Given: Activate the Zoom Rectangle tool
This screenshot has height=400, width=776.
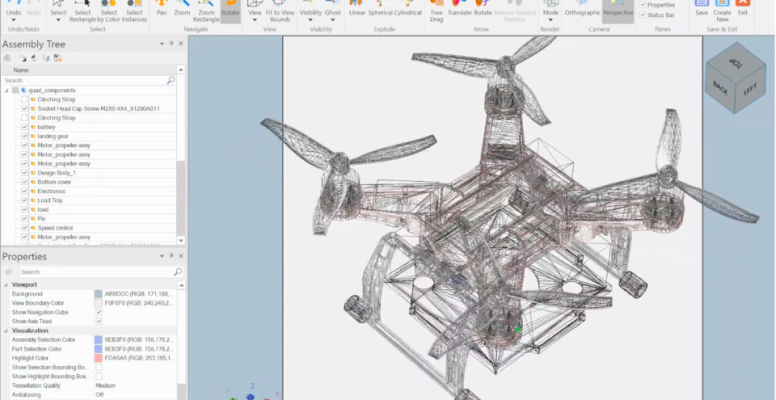Looking at the screenshot, I should point(206,10).
